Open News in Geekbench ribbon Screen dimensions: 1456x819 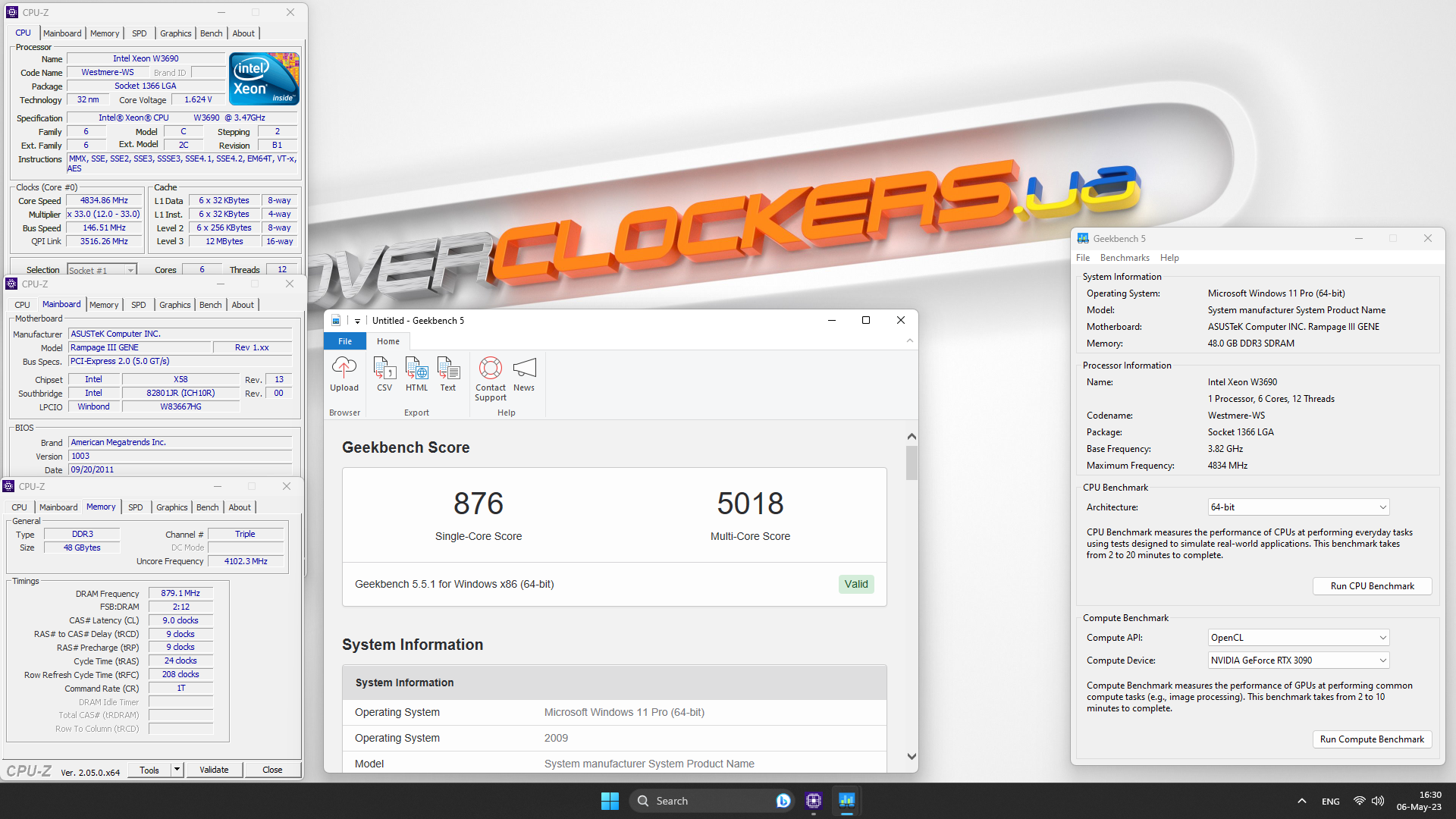click(x=524, y=375)
